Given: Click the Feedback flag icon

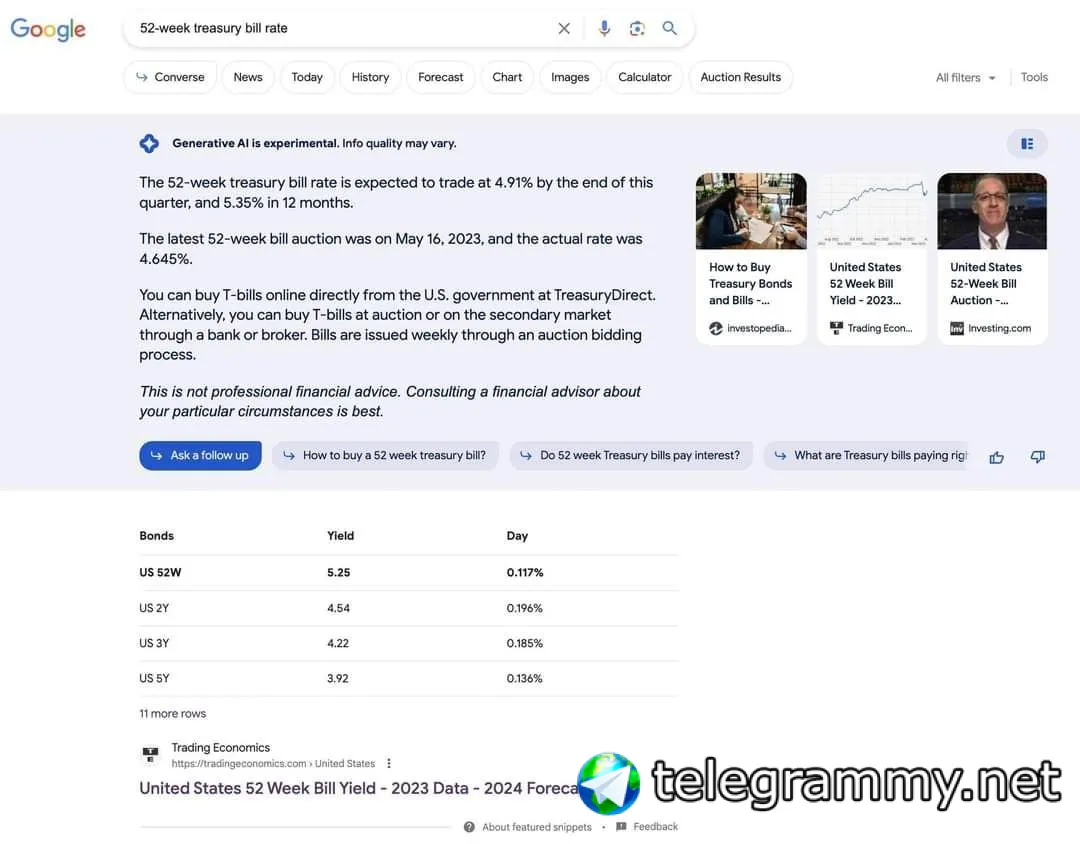Looking at the screenshot, I should [621, 827].
